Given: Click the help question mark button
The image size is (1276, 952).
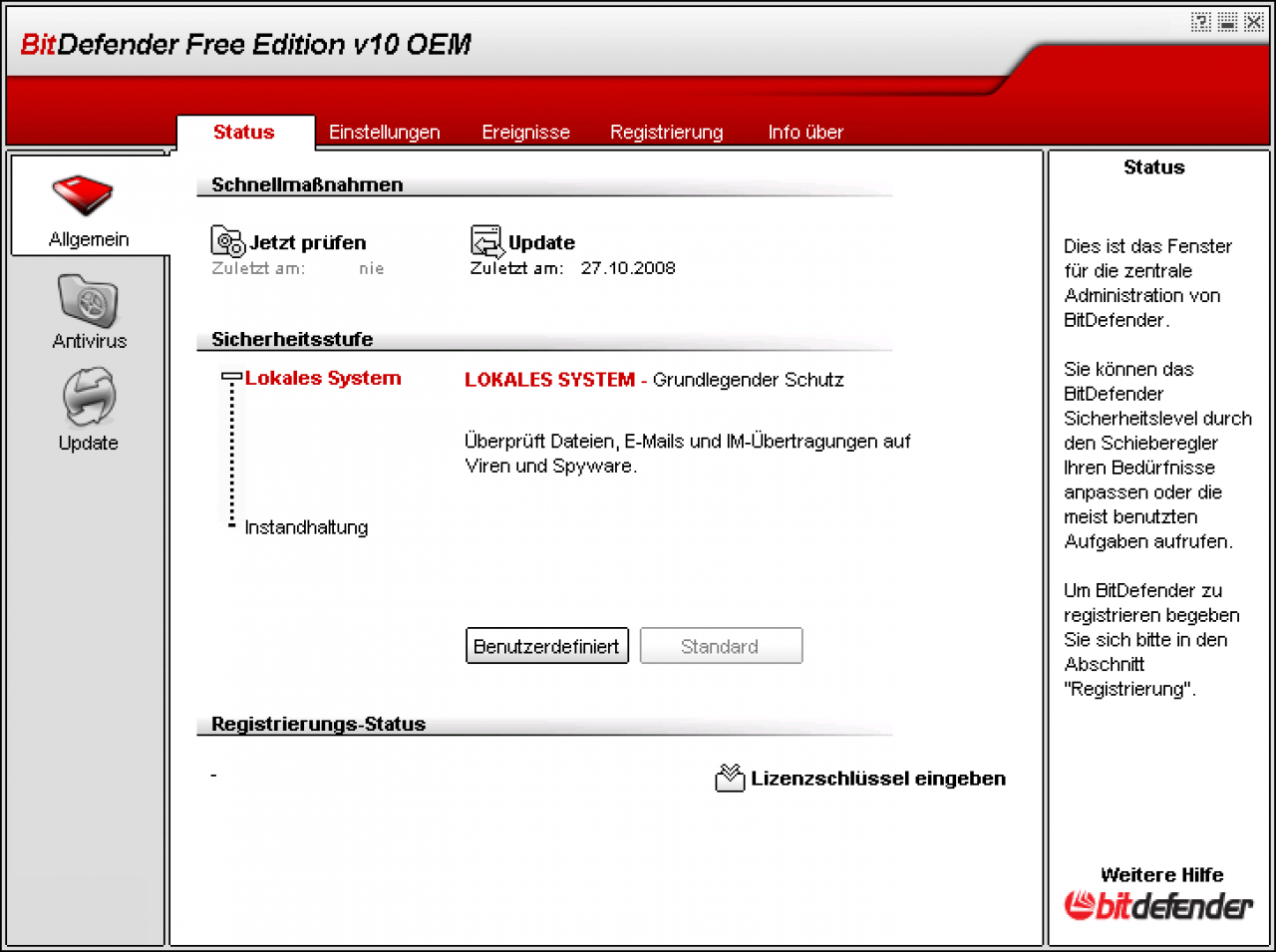Looking at the screenshot, I should pos(1201,22).
